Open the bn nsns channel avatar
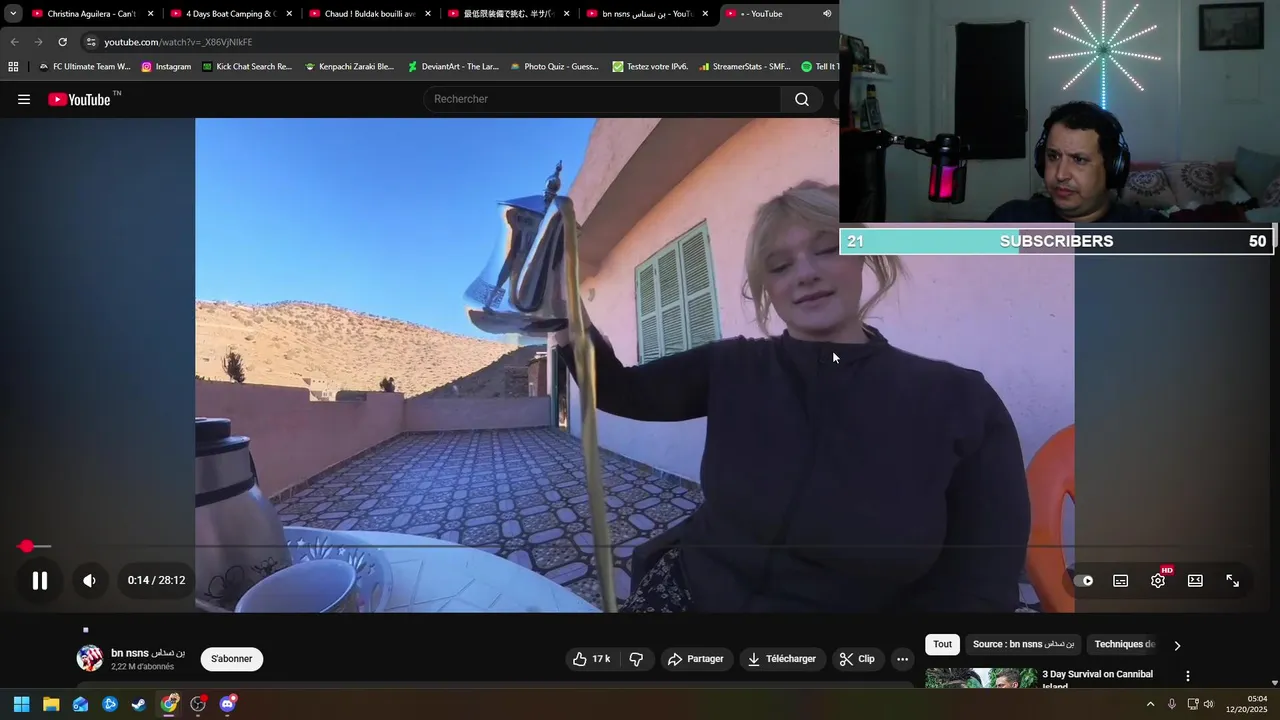Screen dimensions: 1280x720 (90, 658)
